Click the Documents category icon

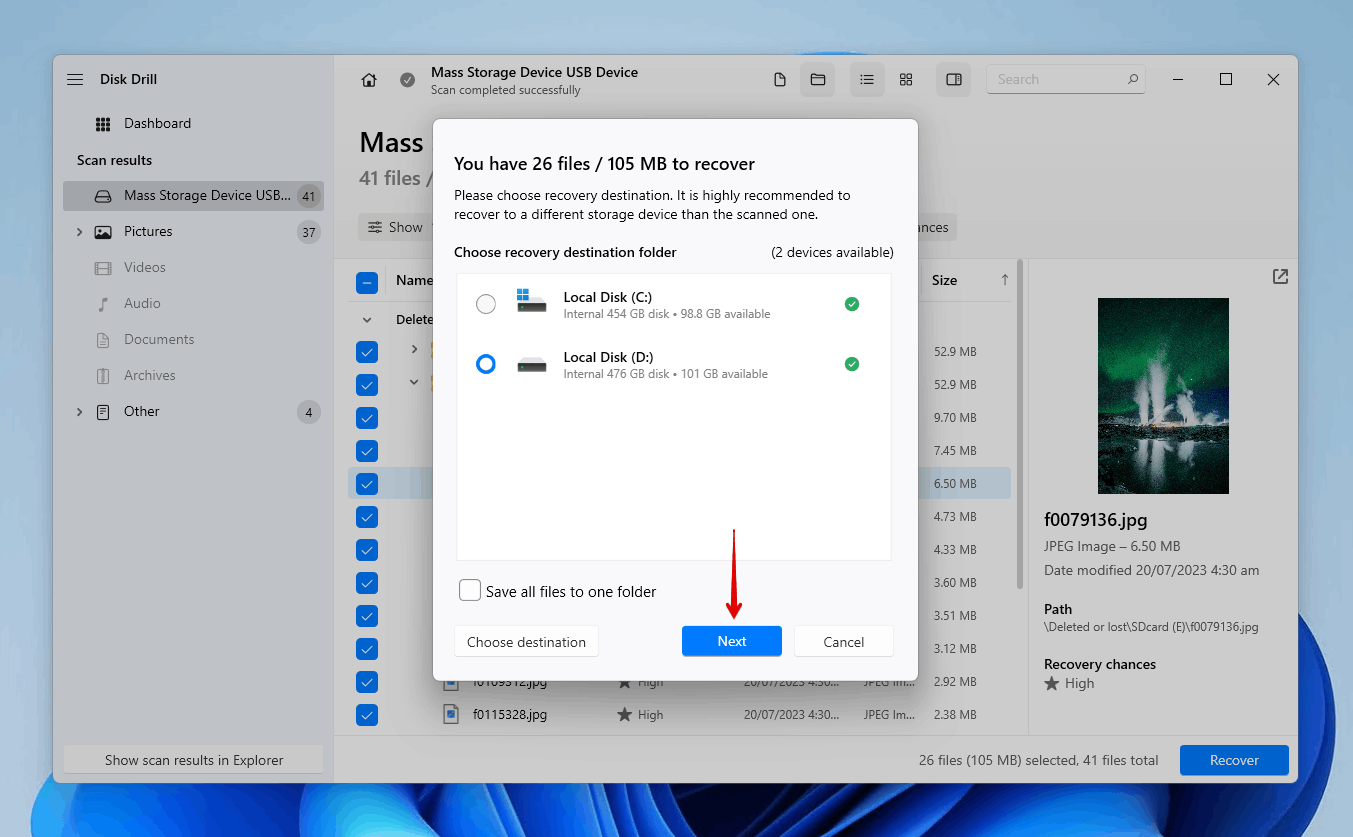pyautogui.click(x=103, y=340)
